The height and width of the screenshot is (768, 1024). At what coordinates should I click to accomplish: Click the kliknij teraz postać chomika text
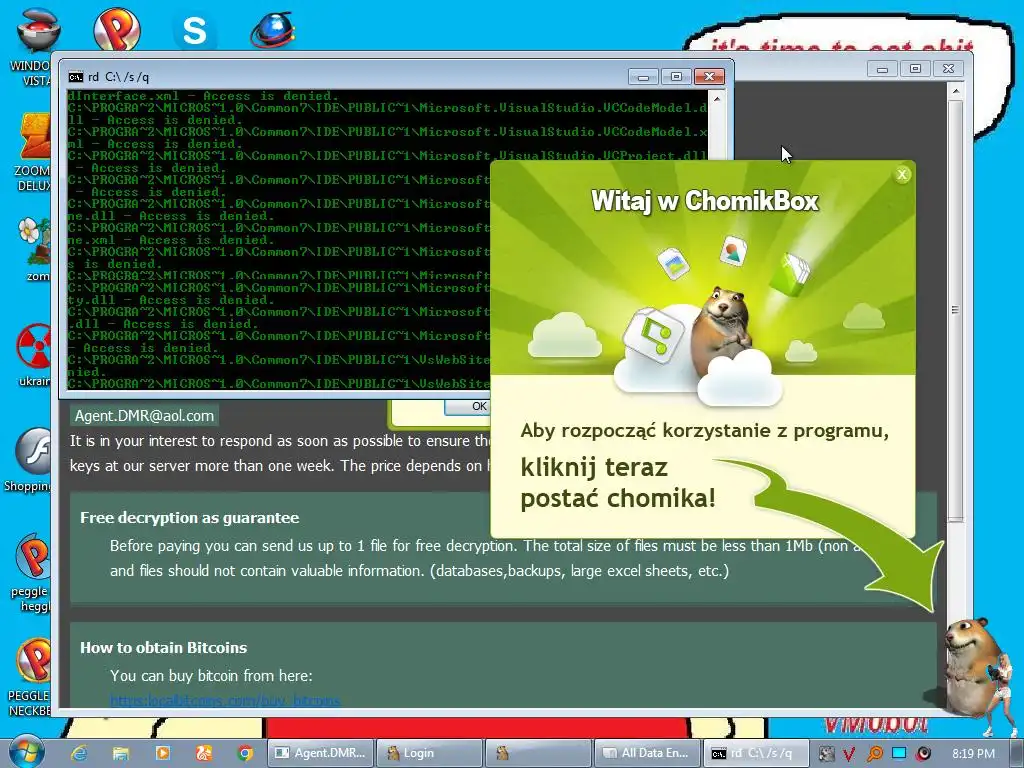618,483
